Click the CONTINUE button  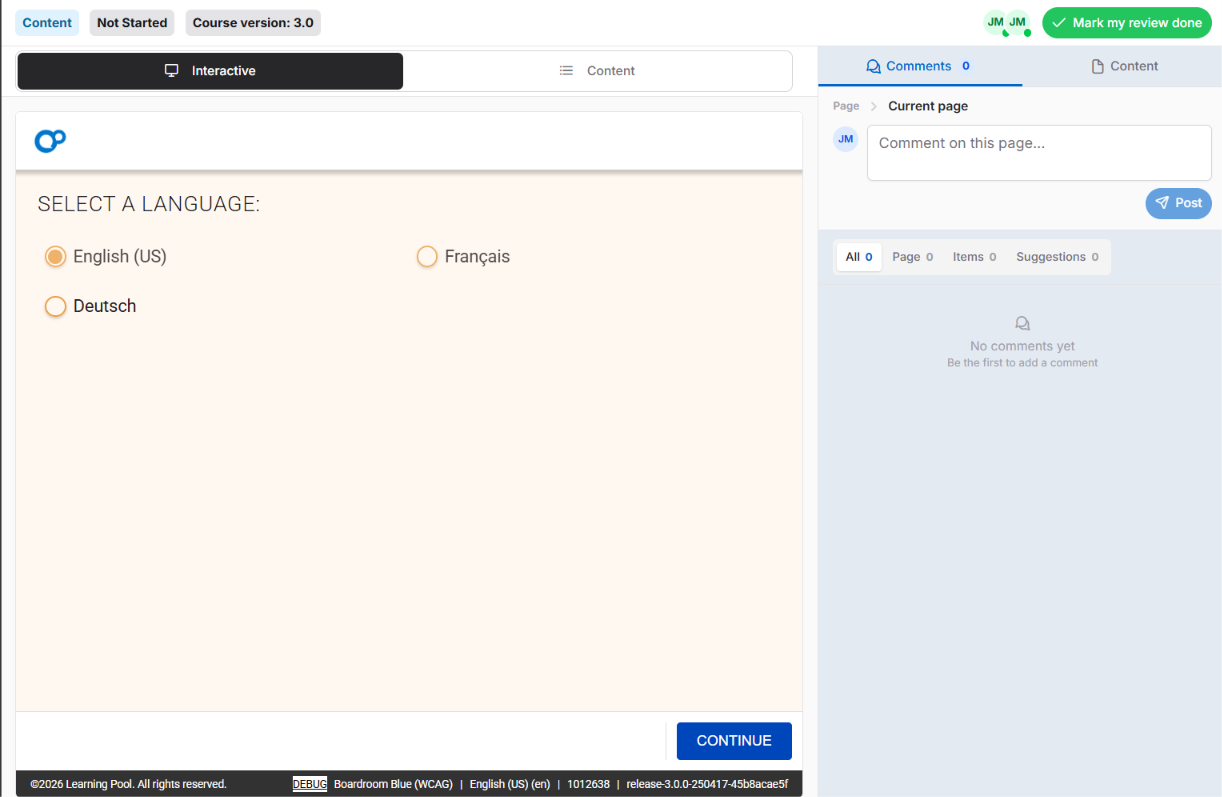pyautogui.click(x=734, y=741)
